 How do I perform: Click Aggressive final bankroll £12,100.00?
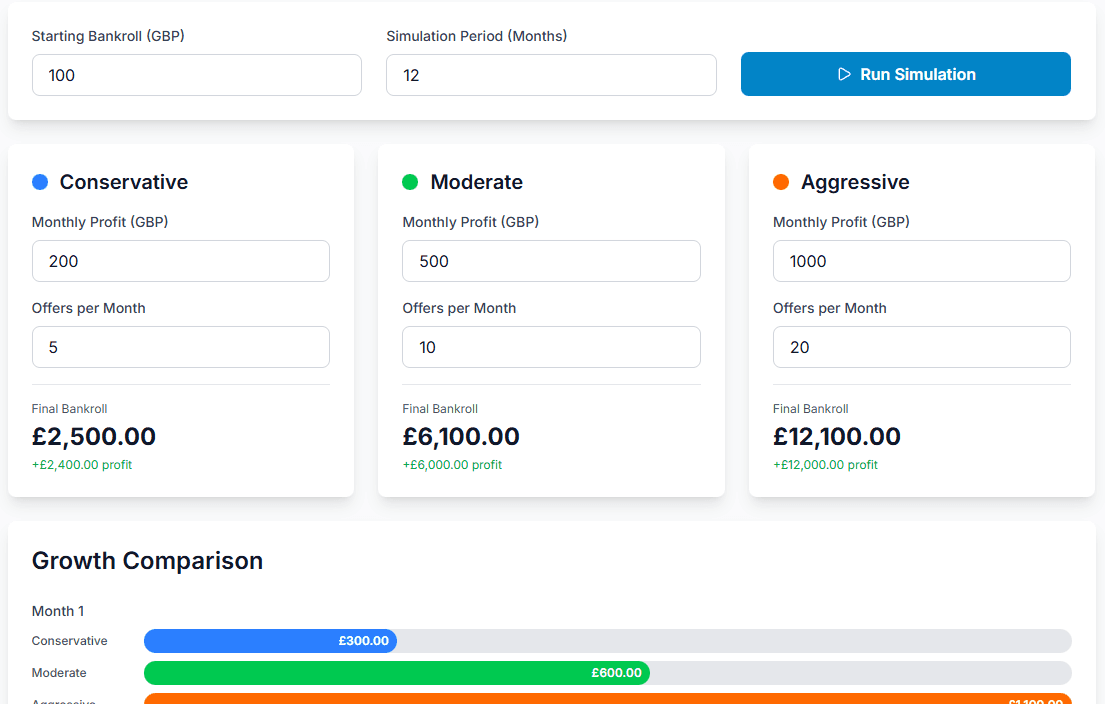click(837, 437)
